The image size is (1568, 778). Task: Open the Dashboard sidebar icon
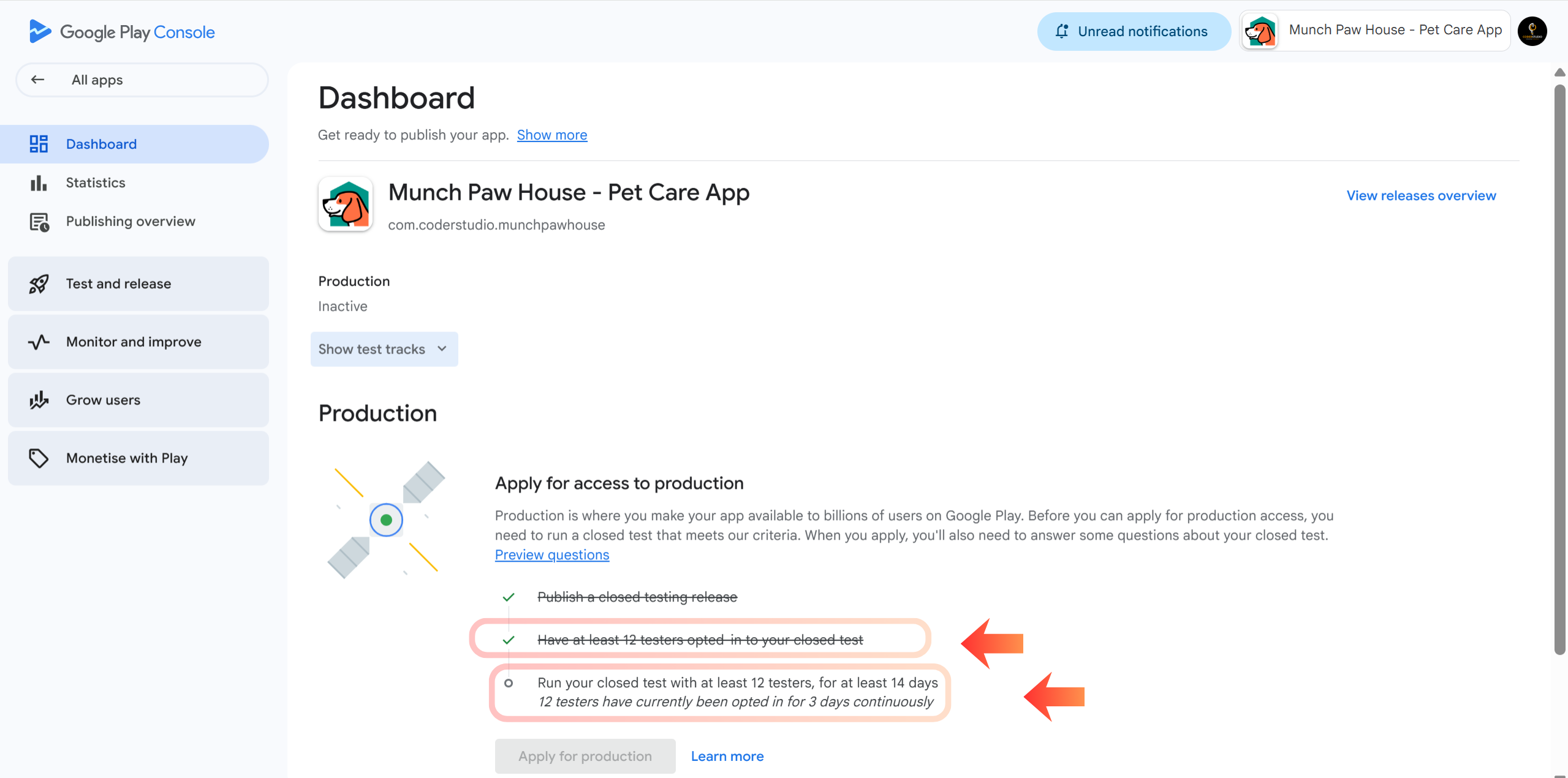tap(38, 143)
